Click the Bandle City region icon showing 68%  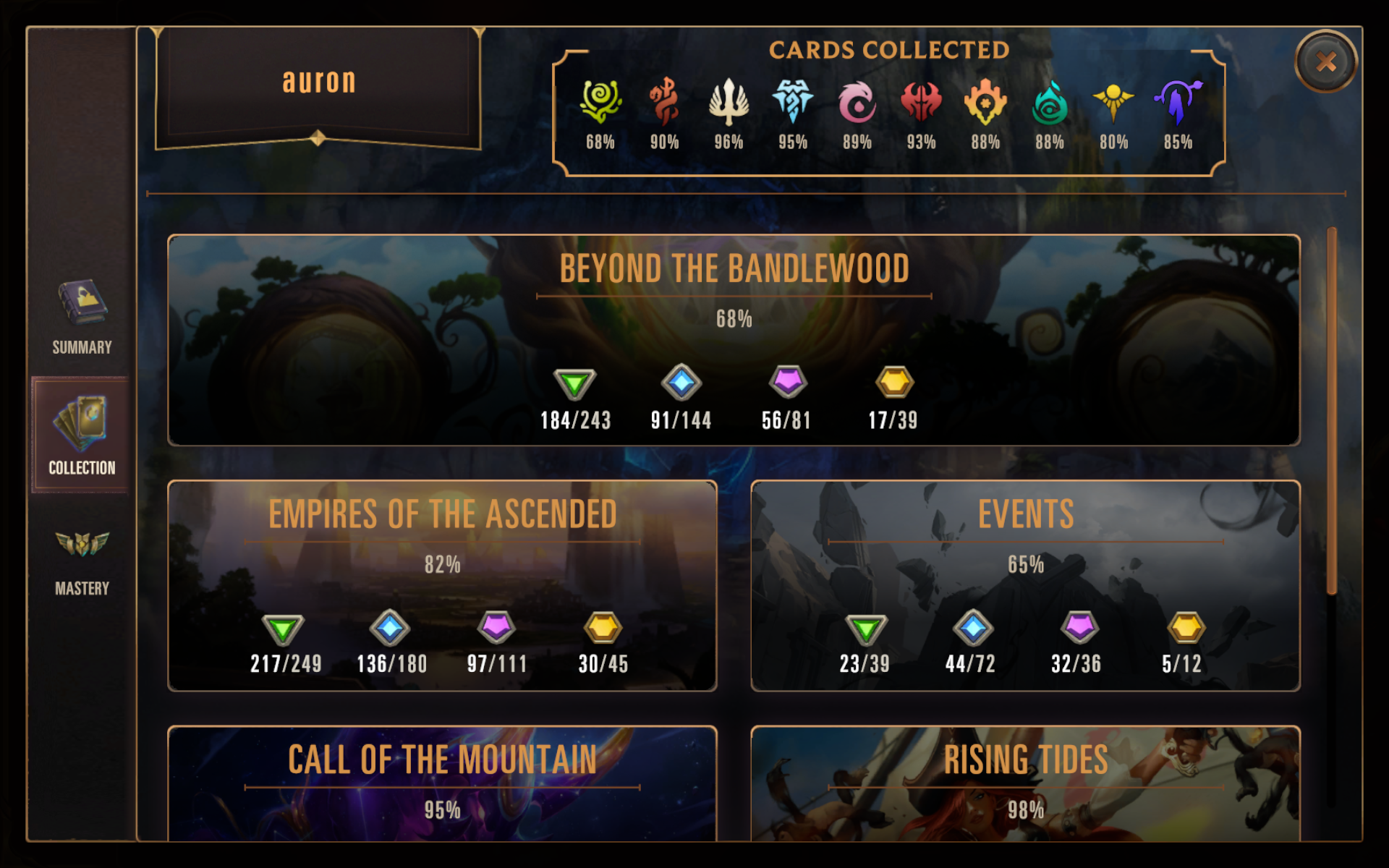[600, 102]
